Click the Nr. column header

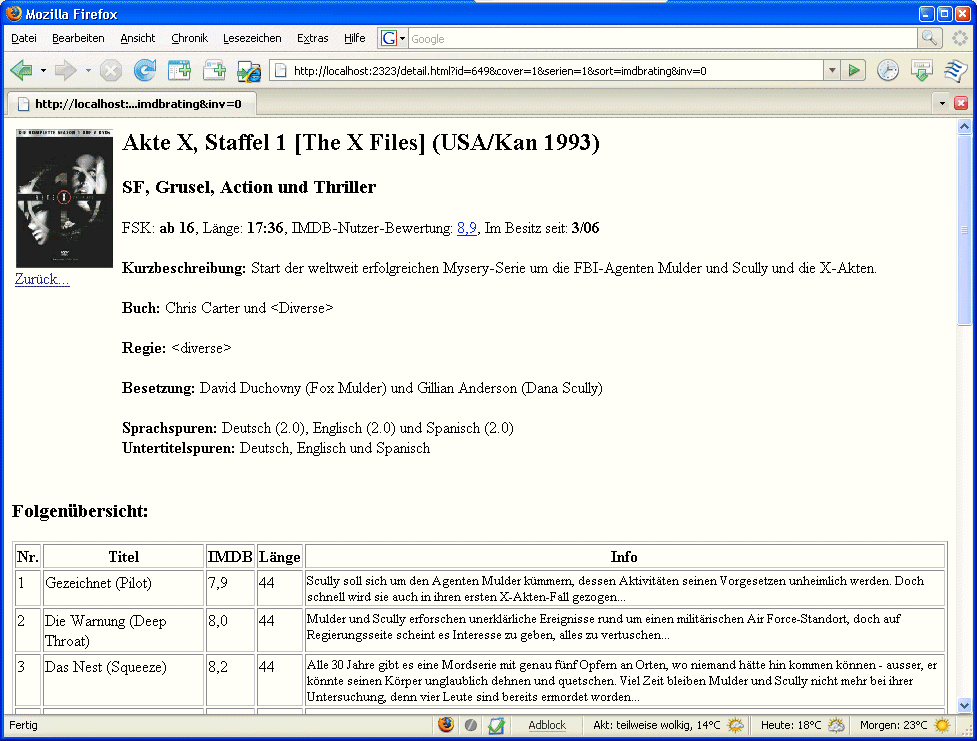click(x=28, y=557)
